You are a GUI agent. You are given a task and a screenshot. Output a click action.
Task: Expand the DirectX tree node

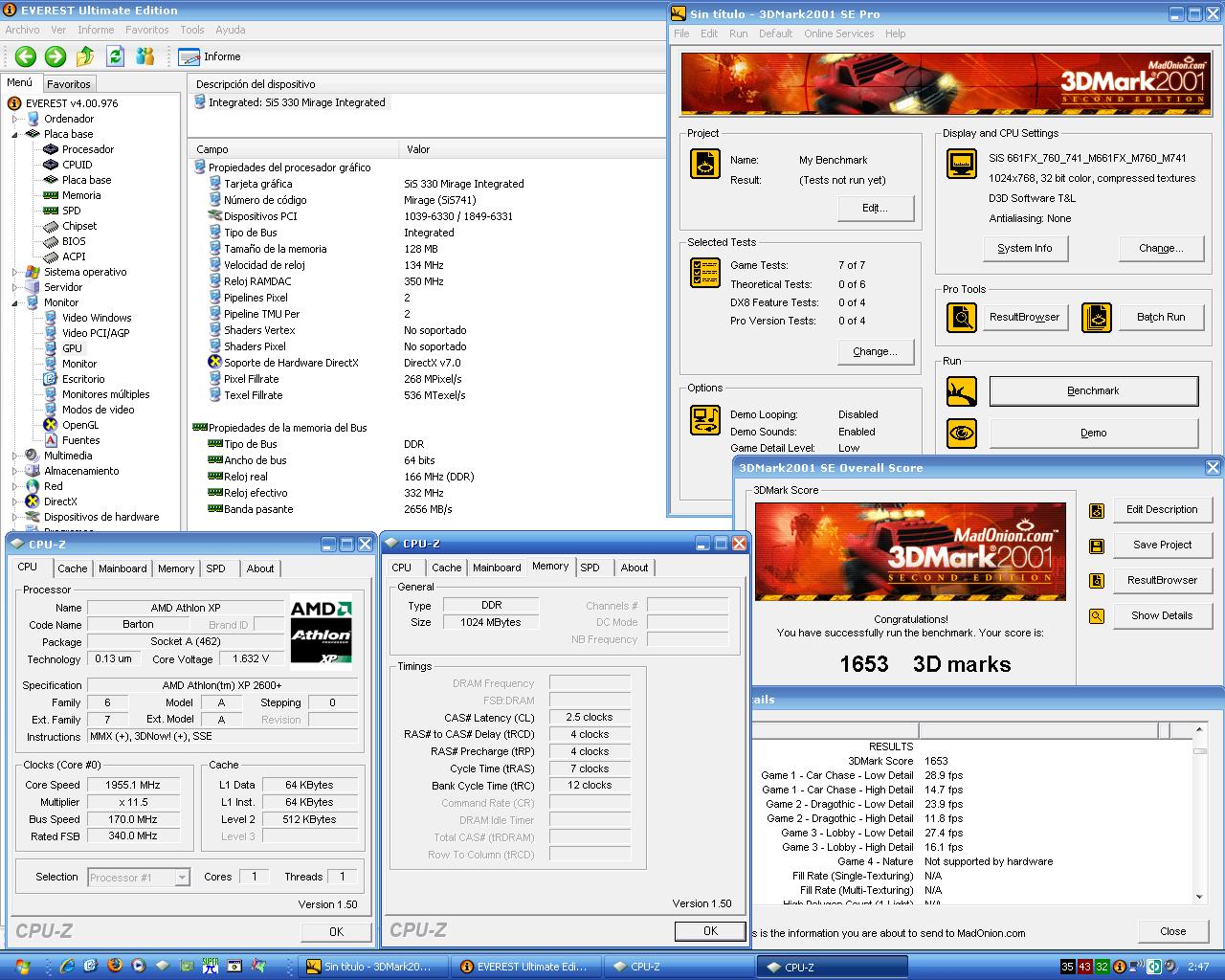pos(15,501)
